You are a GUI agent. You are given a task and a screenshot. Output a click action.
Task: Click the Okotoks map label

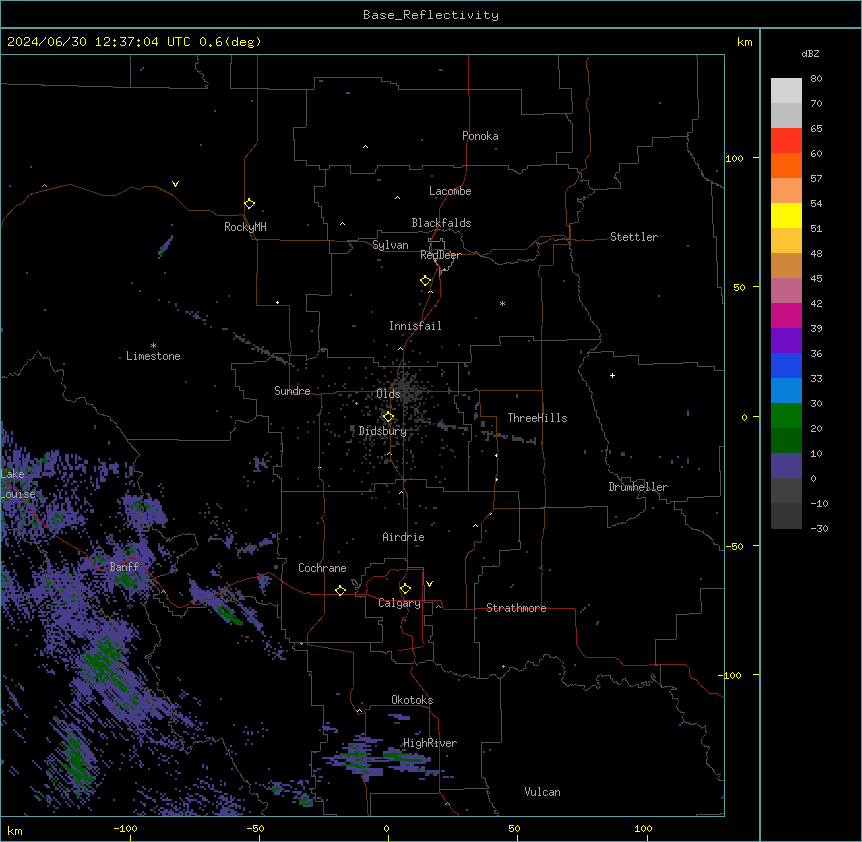coord(412,700)
